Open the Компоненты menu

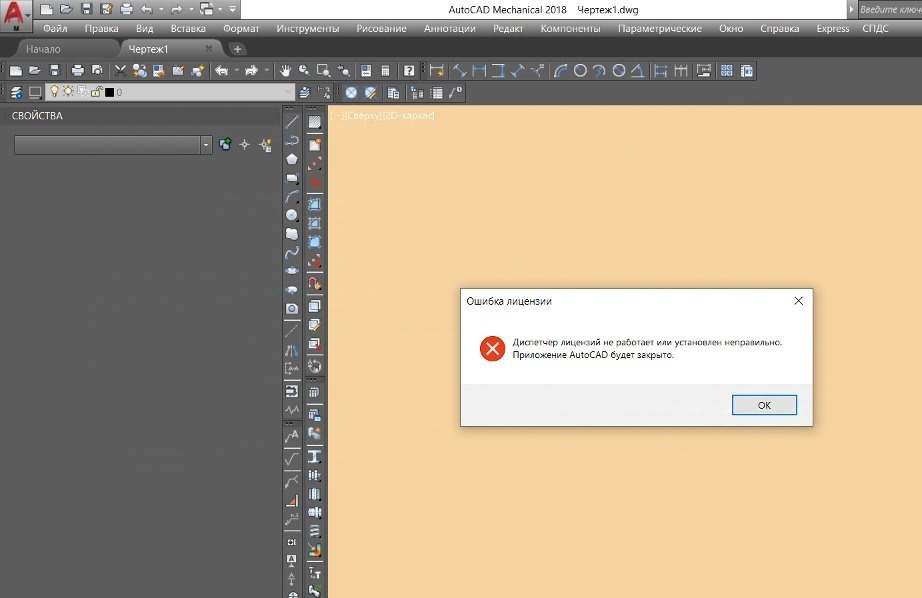(570, 28)
